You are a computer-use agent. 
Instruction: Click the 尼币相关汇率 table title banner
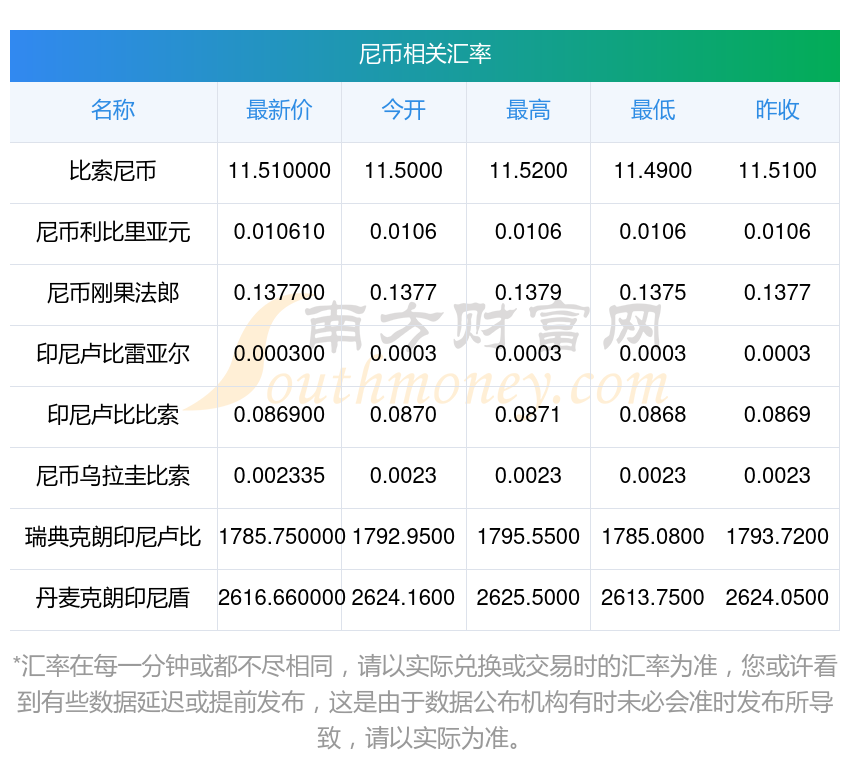pos(425,54)
